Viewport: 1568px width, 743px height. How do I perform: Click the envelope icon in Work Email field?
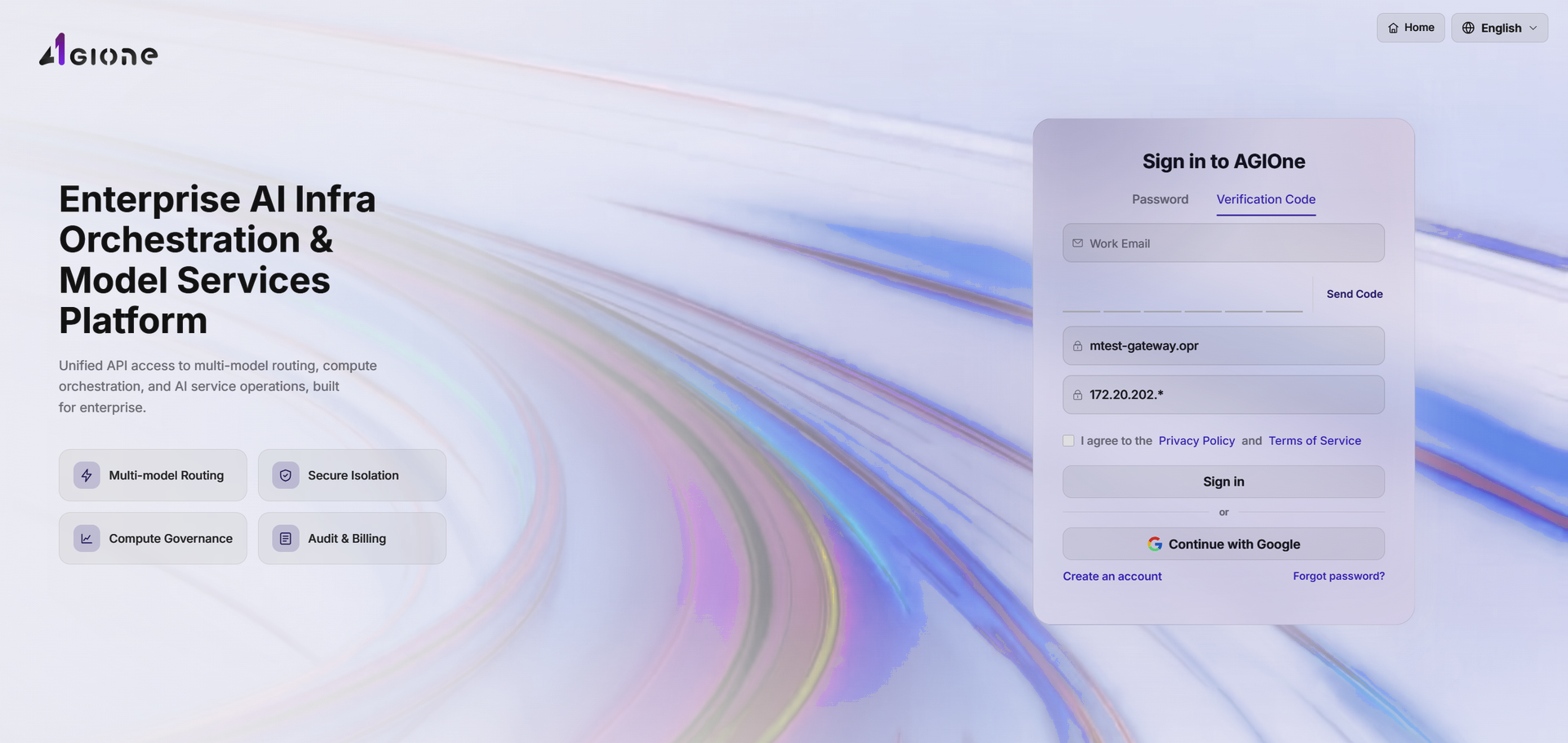tap(1077, 243)
